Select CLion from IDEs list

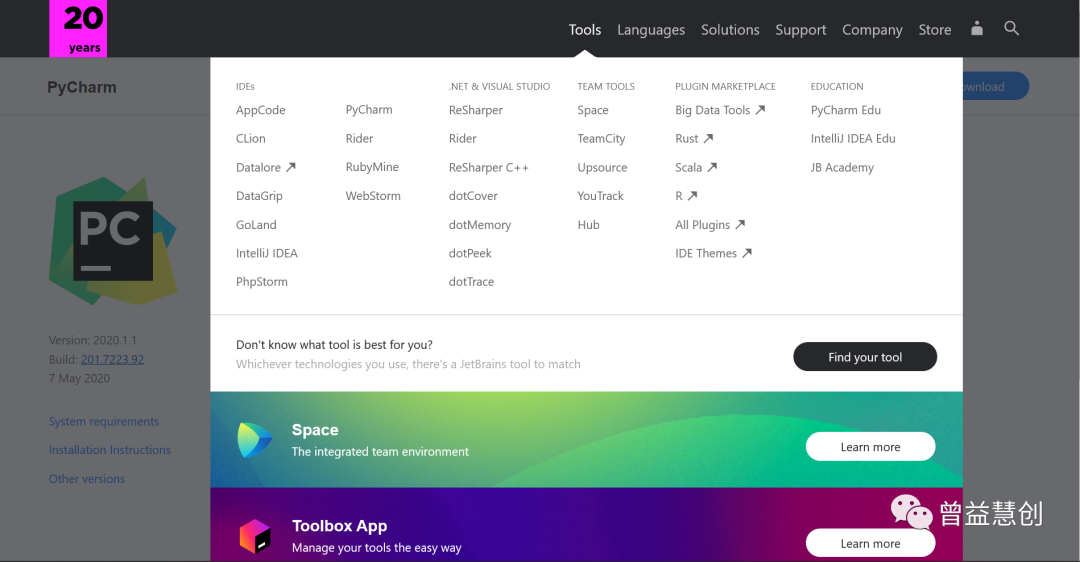251,138
